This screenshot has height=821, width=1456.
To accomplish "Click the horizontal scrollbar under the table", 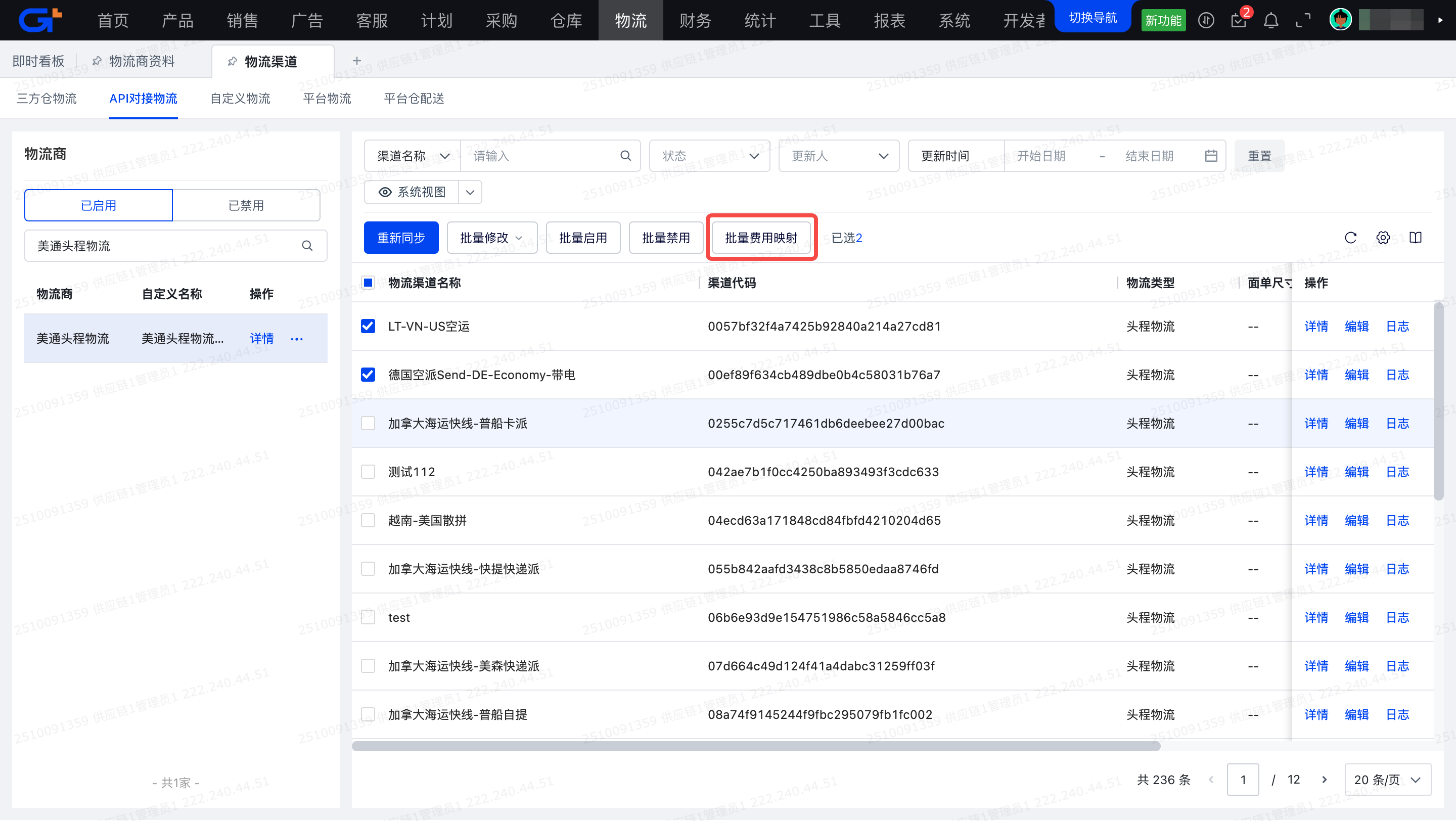I will (756, 746).
